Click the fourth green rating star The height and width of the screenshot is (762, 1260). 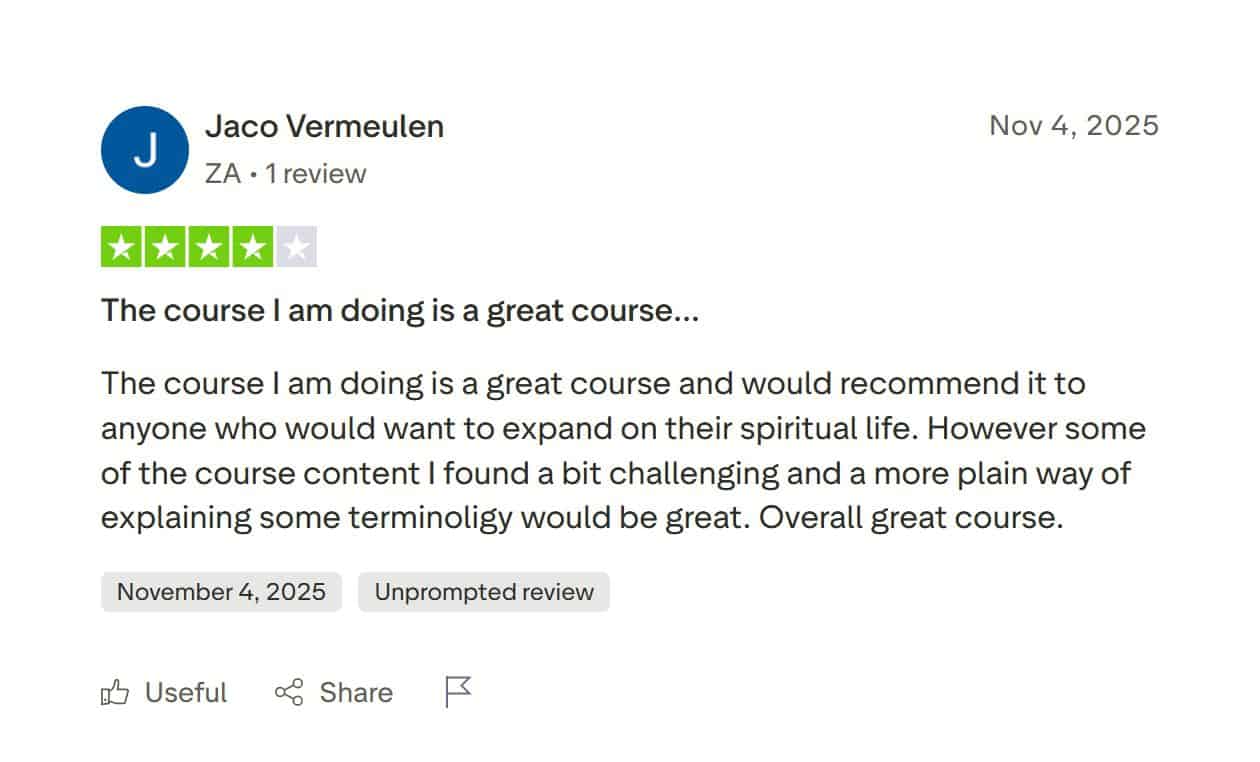point(252,248)
